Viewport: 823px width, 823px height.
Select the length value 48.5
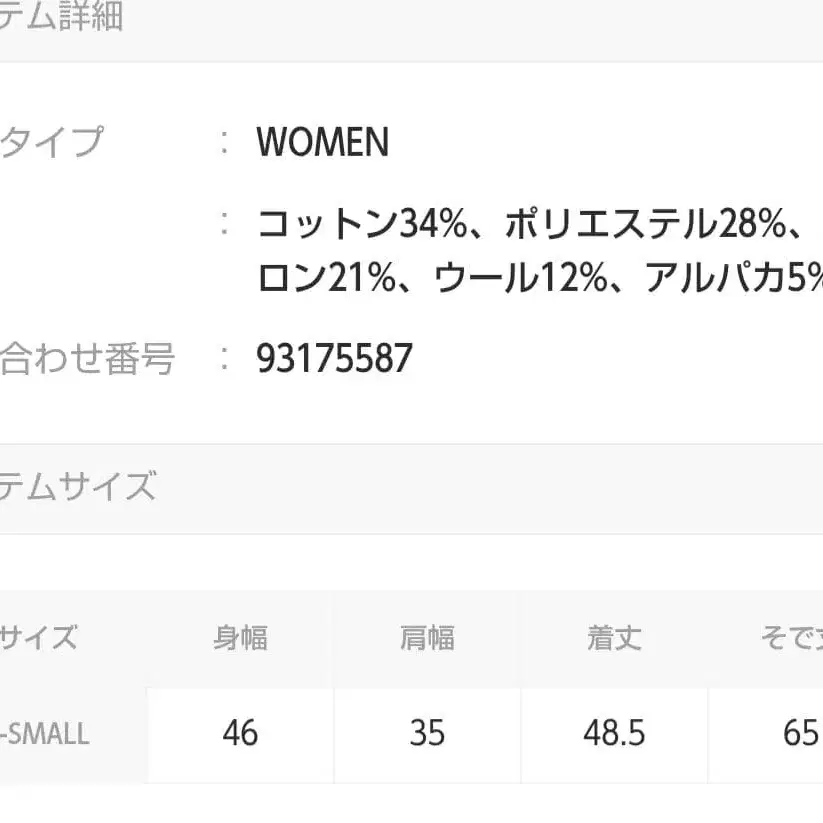click(x=611, y=735)
